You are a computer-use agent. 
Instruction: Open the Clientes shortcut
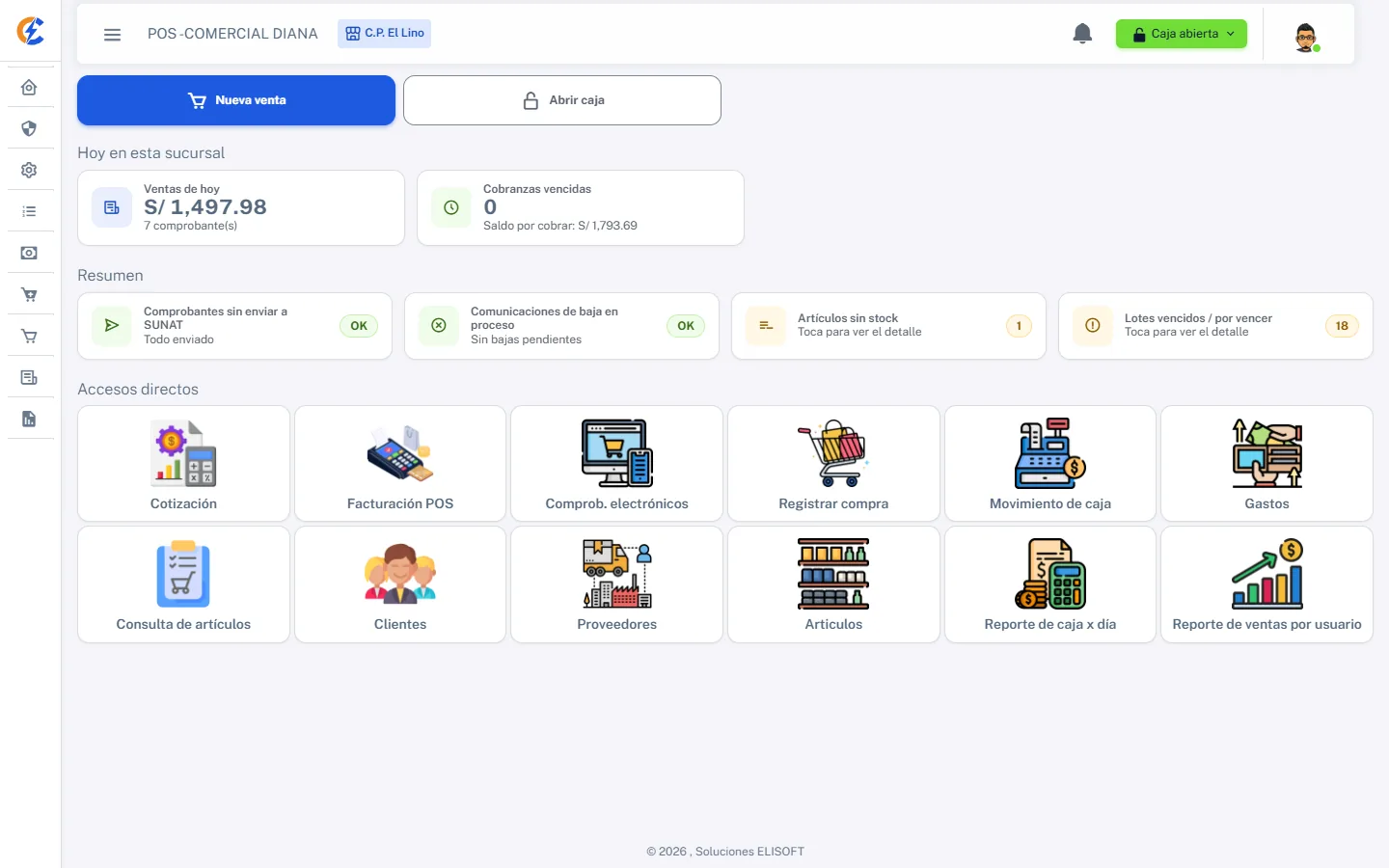400,584
